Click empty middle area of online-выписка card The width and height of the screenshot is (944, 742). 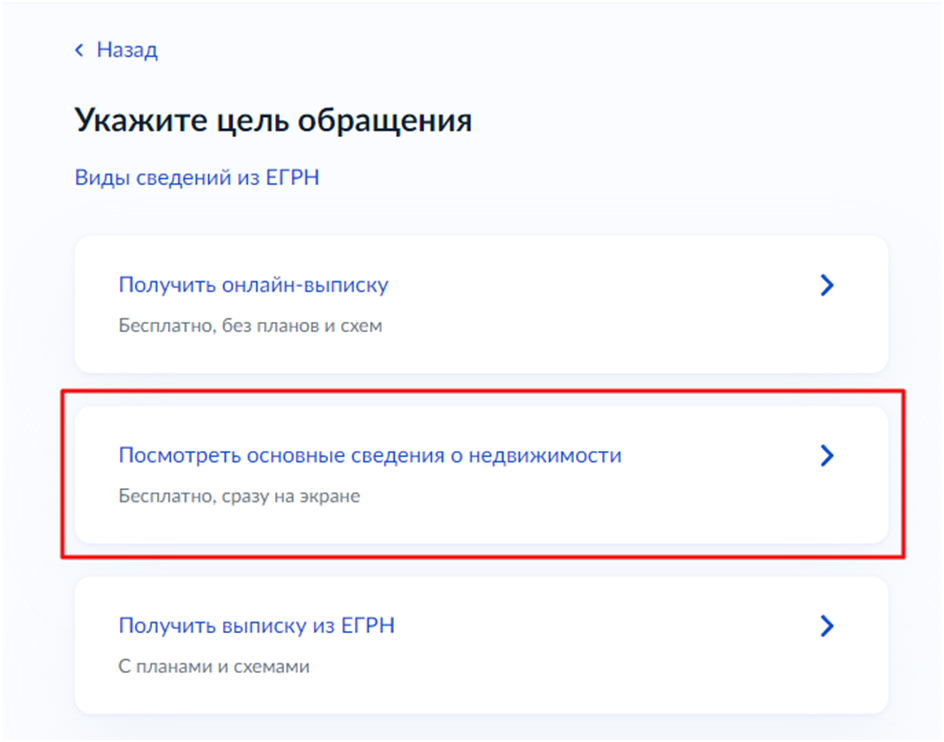click(x=600, y=305)
